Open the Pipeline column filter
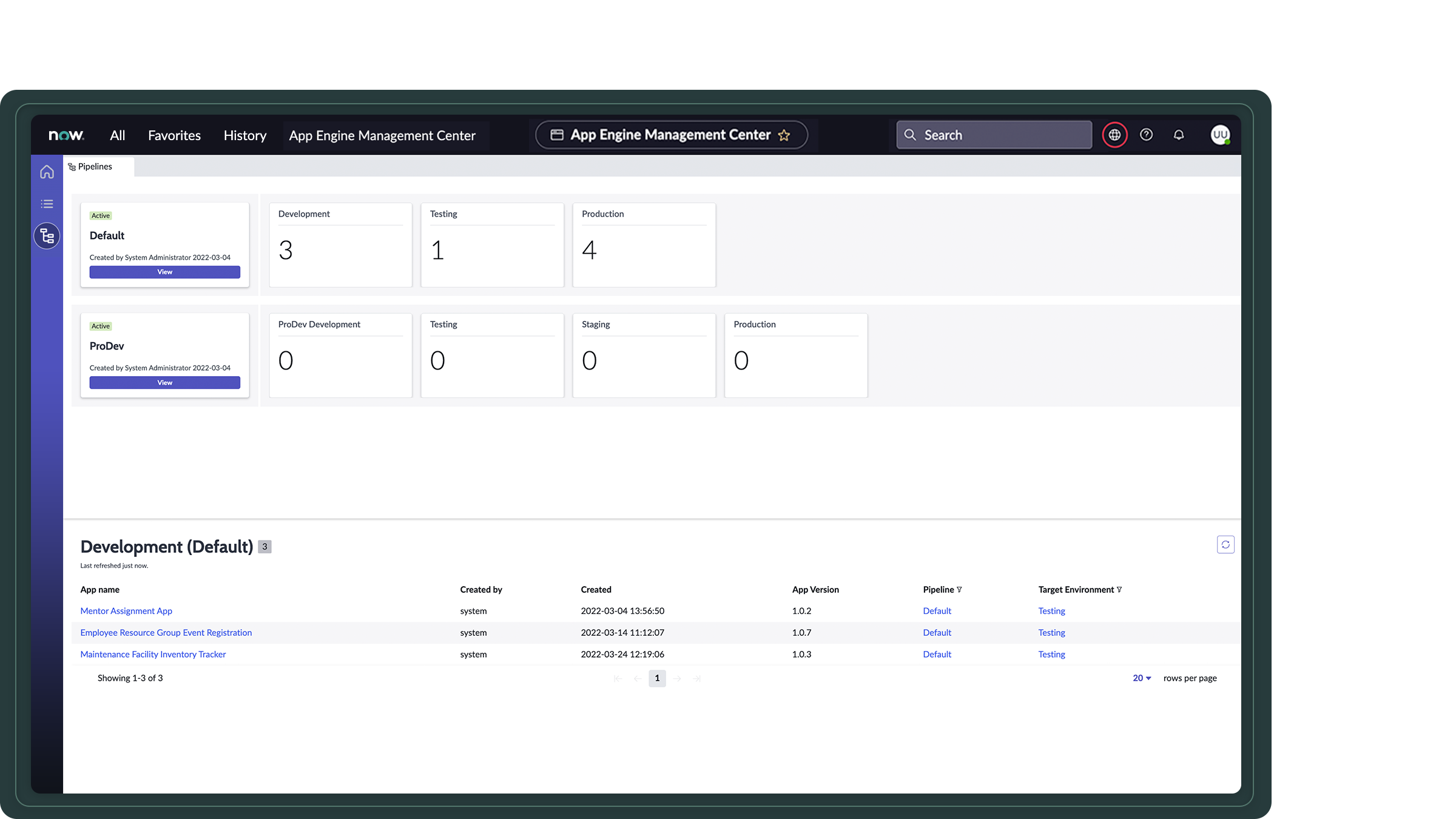 point(960,589)
